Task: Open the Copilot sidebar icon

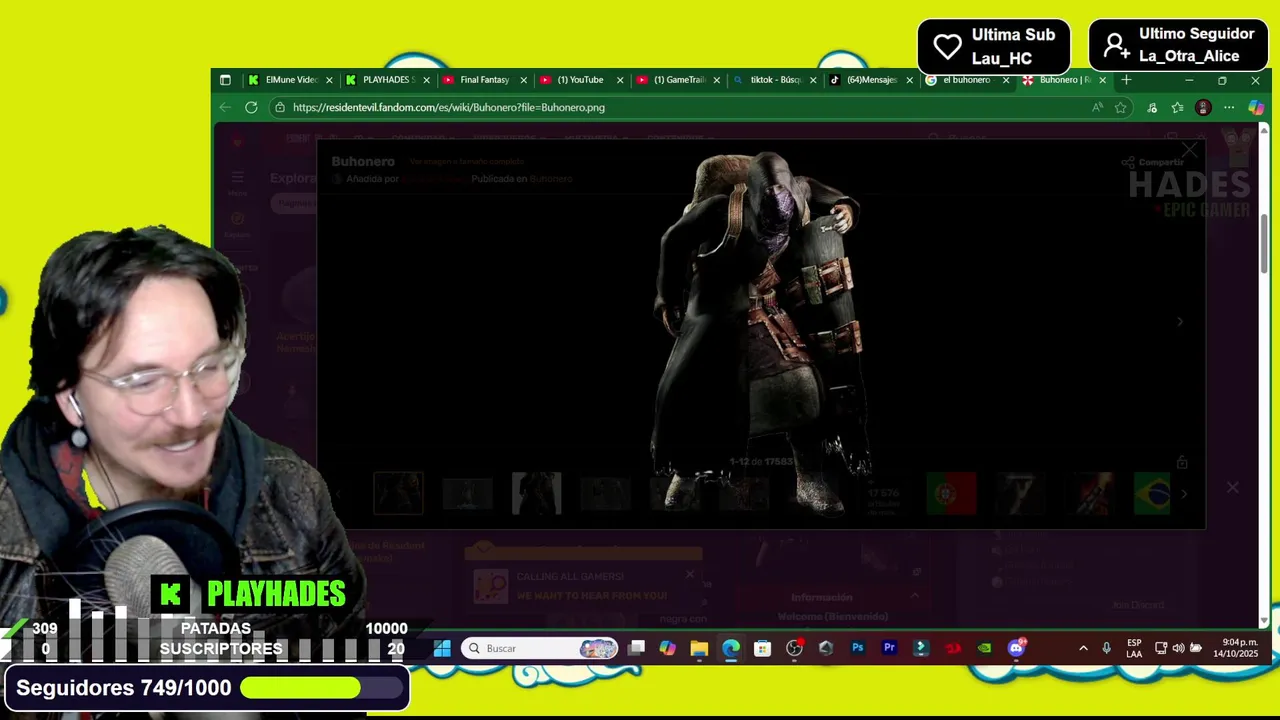Action: (x=1256, y=107)
